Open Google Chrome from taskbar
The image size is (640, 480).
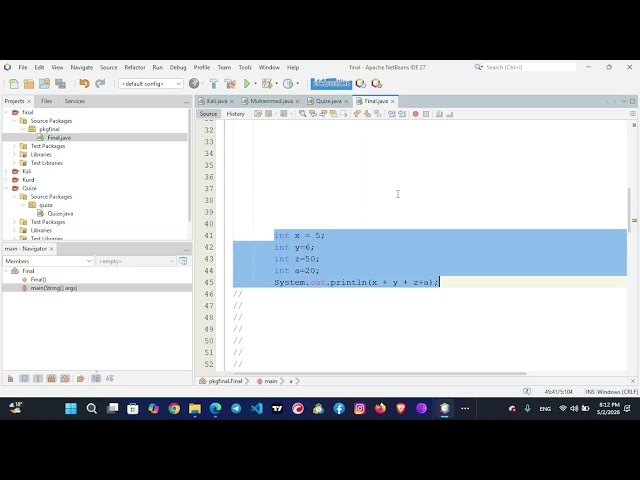point(174,408)
